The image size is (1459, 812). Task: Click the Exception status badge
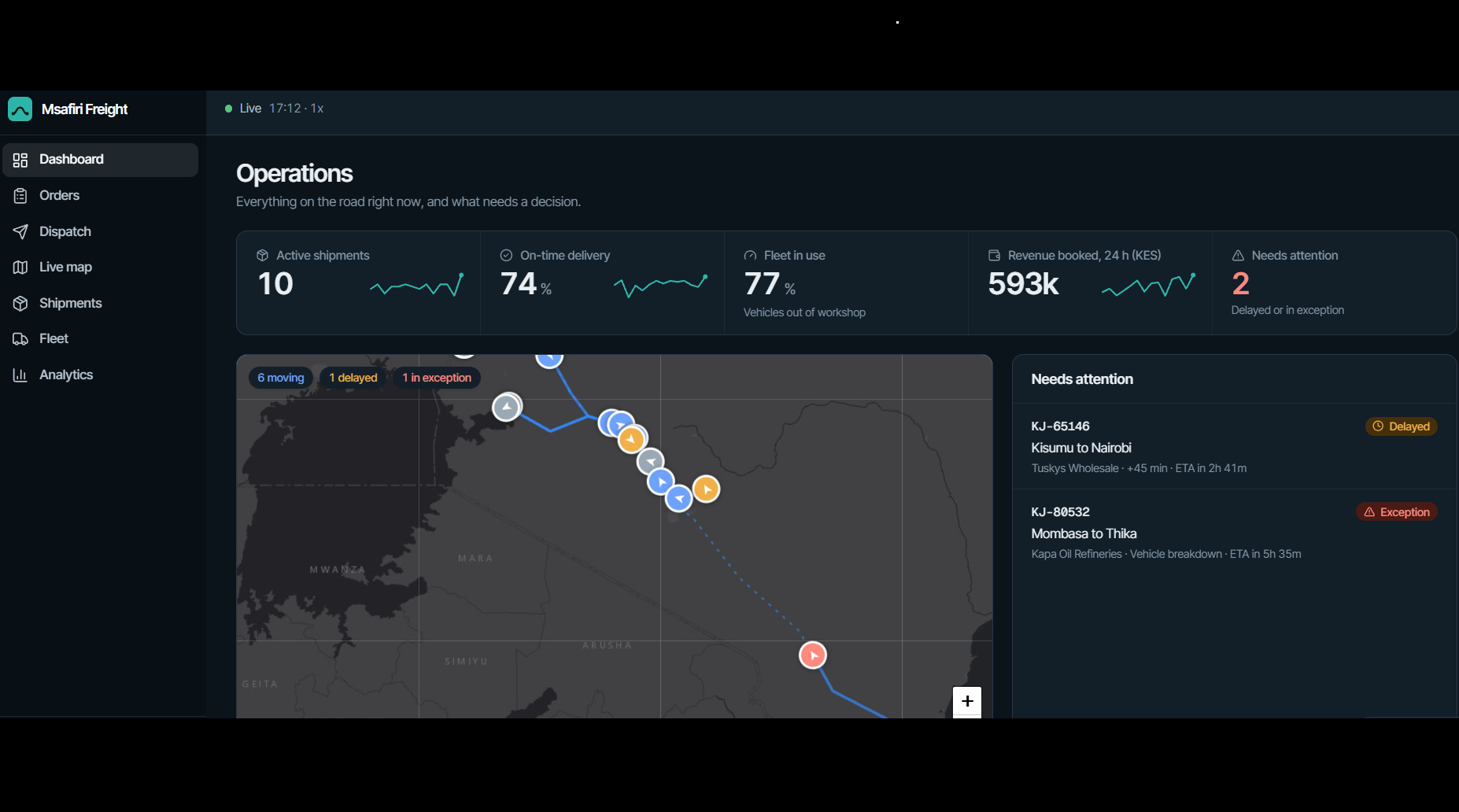1397,512
